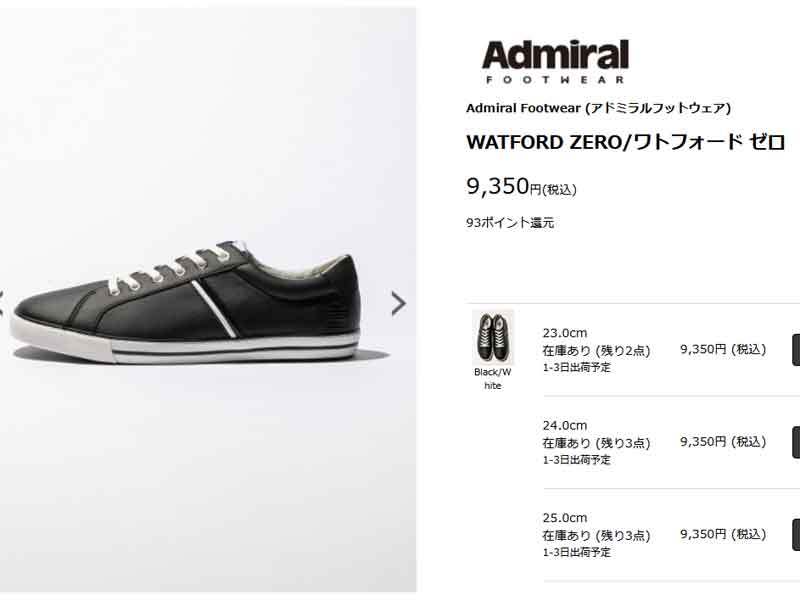This screenshot has height=600, width=800.
Task: Select the 25.0cm size label
Action: (565, 518)
